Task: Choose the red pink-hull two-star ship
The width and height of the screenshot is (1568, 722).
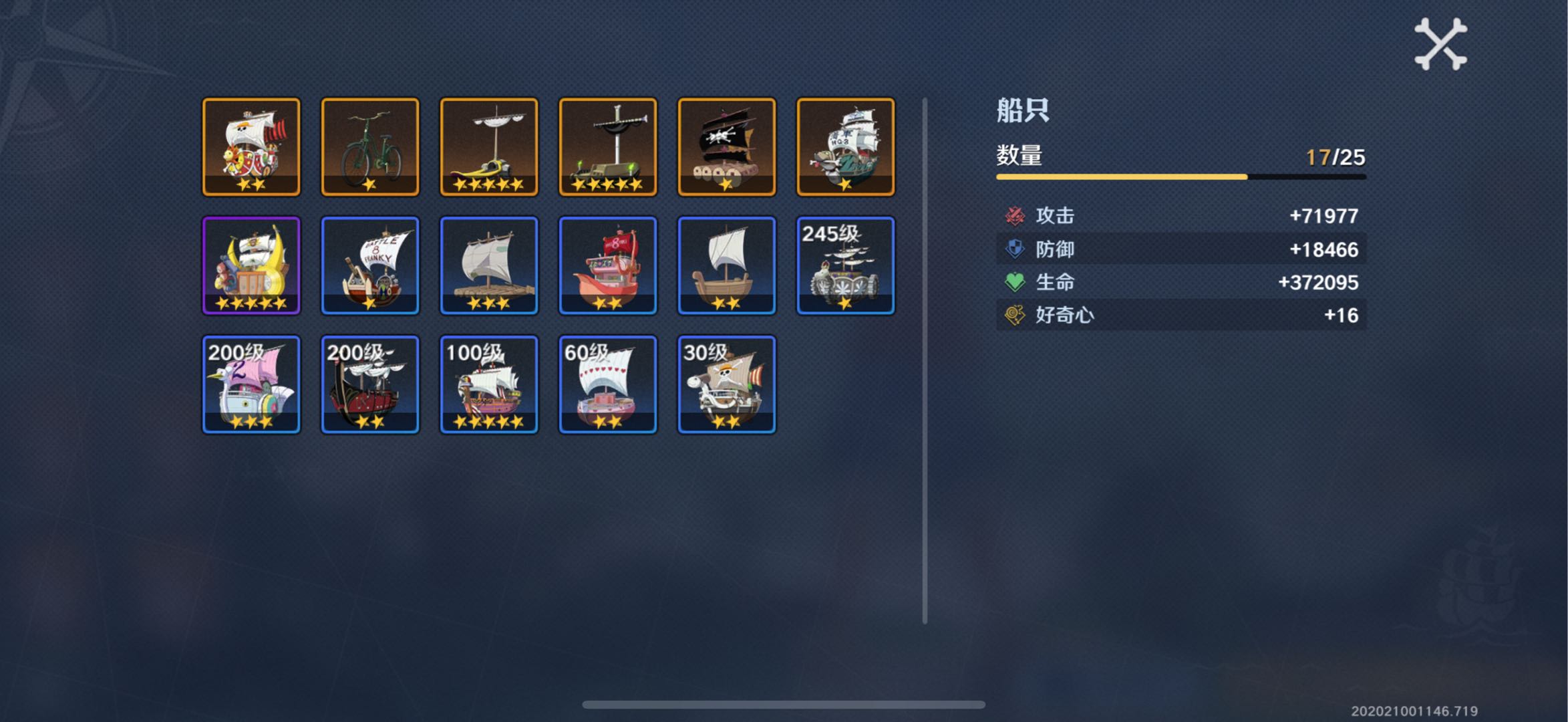Action: pos(608,265)
